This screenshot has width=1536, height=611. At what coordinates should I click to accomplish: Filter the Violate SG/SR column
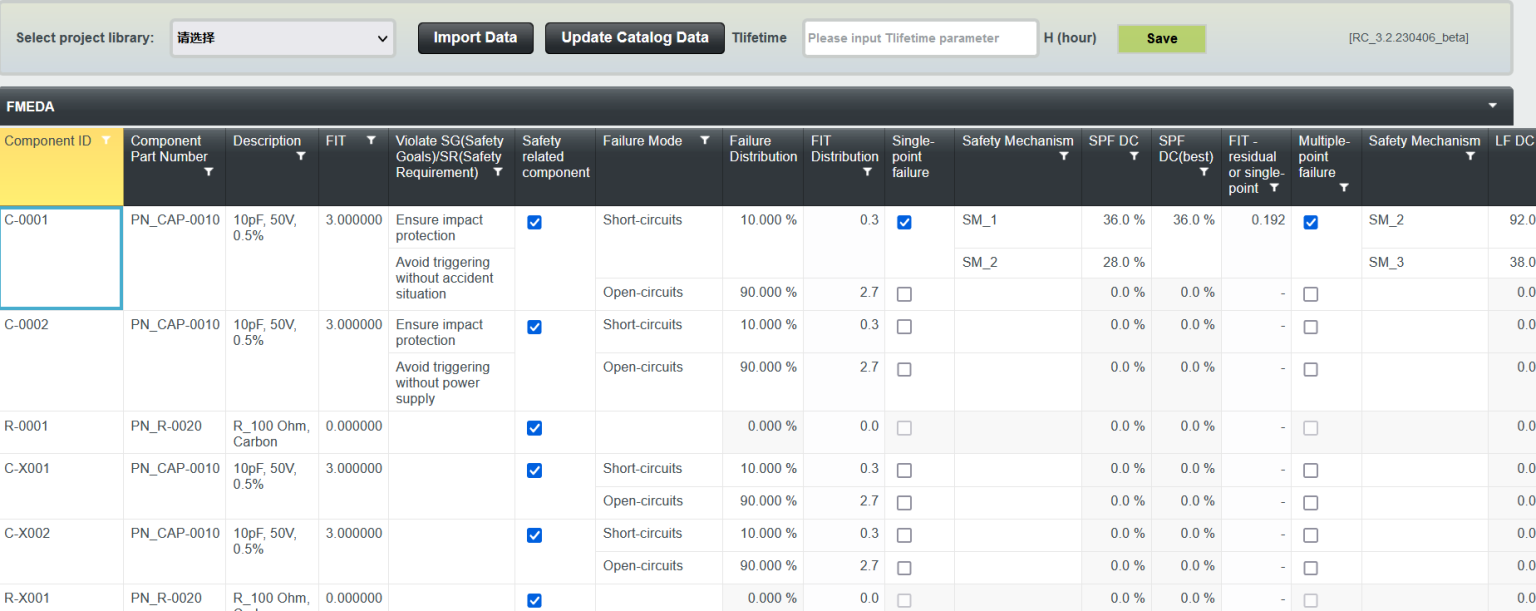click(497, 172)
